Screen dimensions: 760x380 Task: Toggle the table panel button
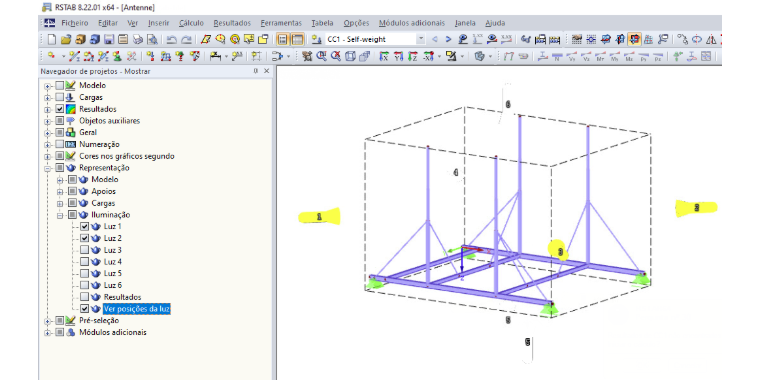pyautogui.click(x=297, y=39)
